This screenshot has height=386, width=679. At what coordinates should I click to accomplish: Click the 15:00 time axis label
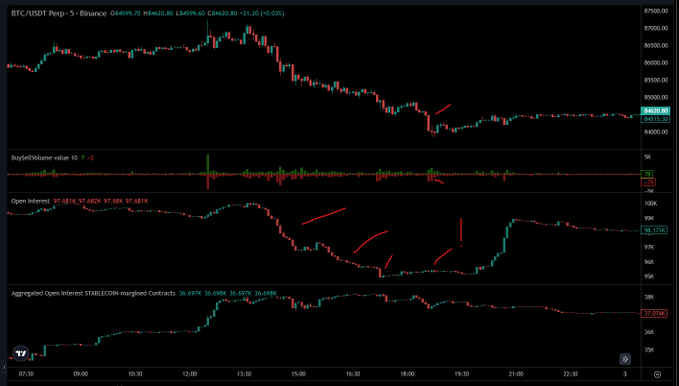(298, 374)
